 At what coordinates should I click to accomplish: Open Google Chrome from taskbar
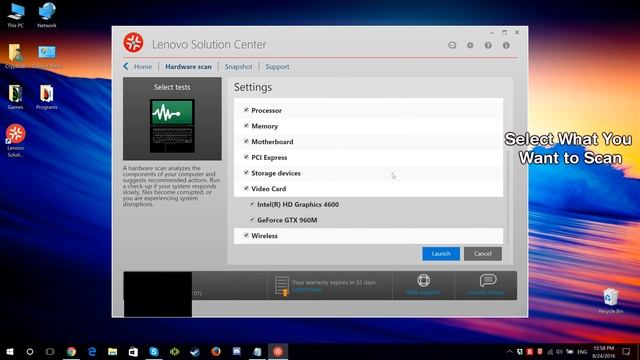tap(71, 351)
